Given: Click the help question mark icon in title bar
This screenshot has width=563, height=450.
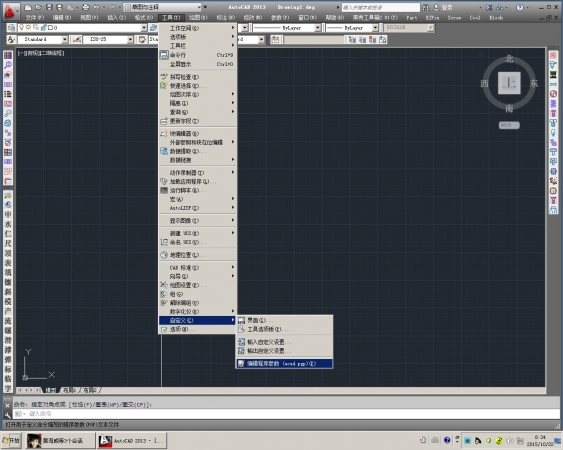Looking at the screenshot, I should point(520,7).
